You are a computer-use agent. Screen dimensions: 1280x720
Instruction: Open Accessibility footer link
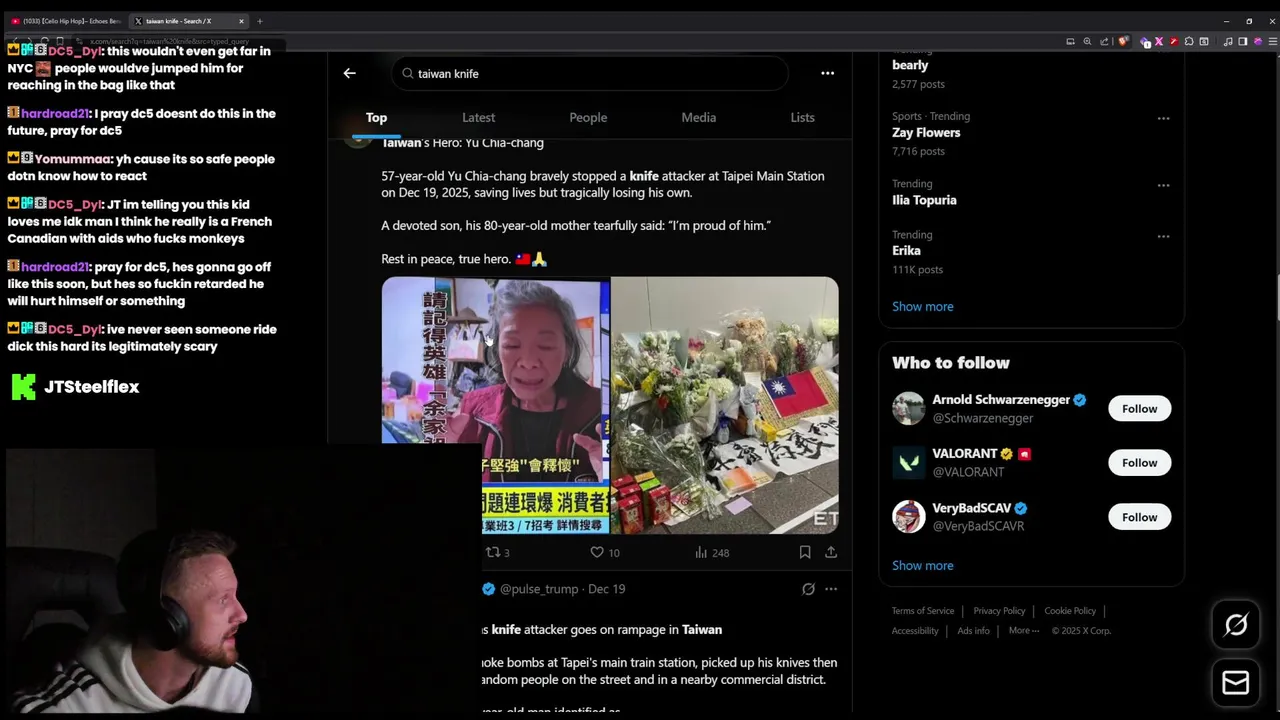coord(915,631)
